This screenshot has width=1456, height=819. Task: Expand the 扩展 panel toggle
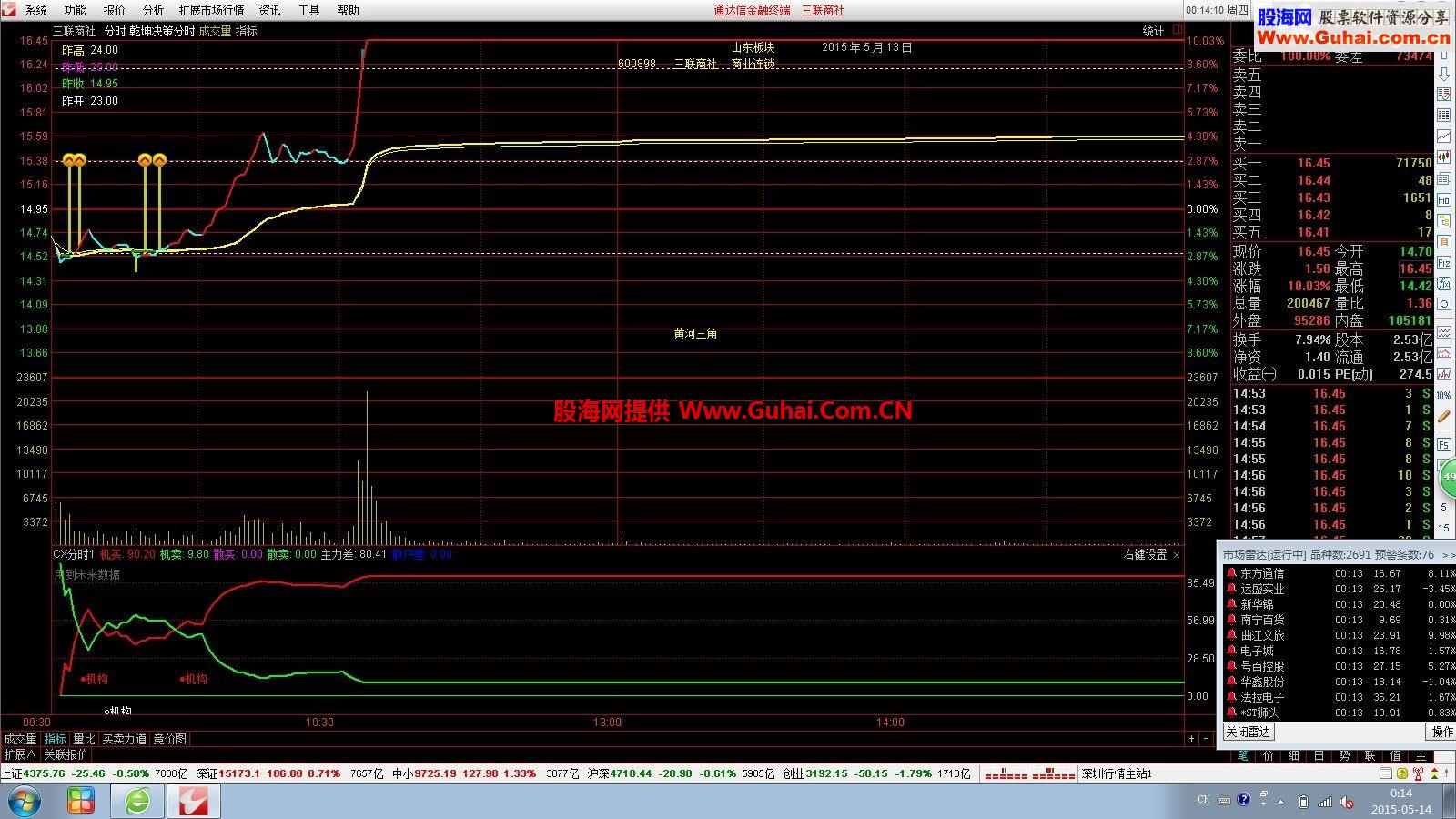20,754
